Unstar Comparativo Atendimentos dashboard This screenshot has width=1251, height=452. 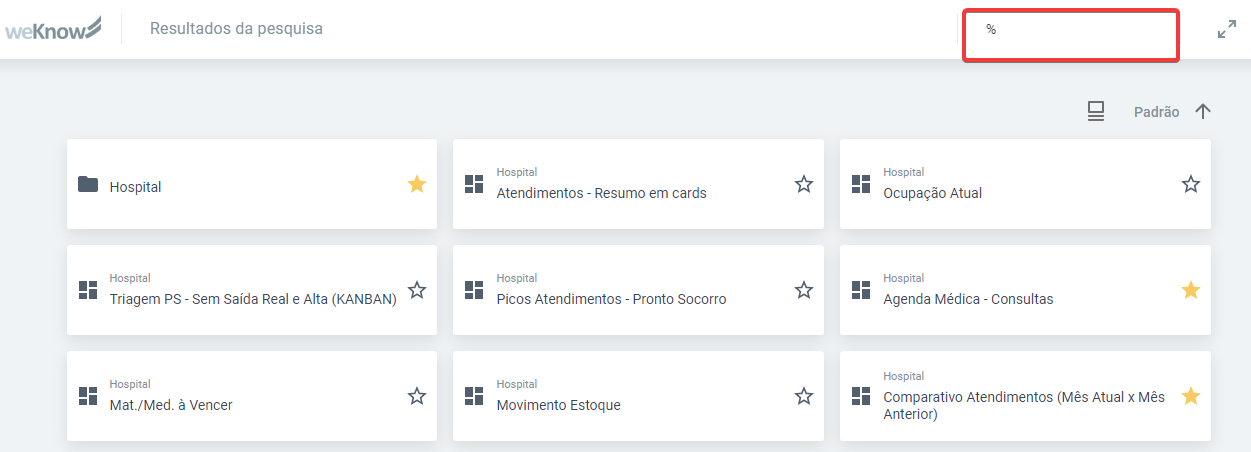[1190, 396]
